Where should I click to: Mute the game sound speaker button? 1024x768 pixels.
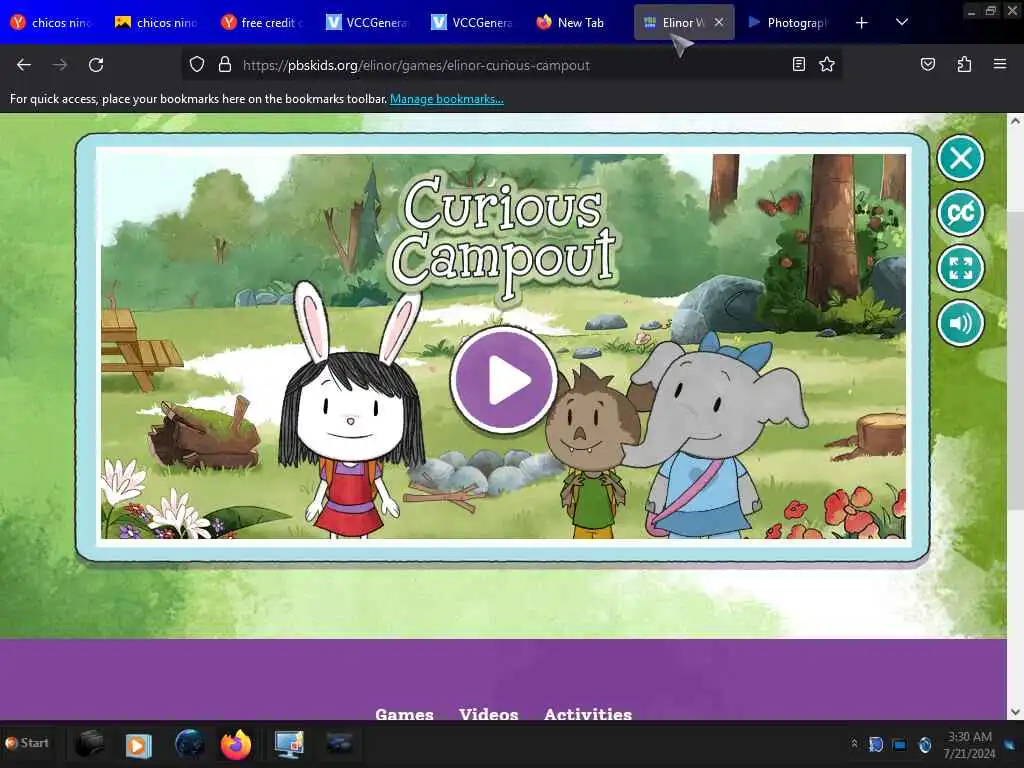click(x=960, y=323)
